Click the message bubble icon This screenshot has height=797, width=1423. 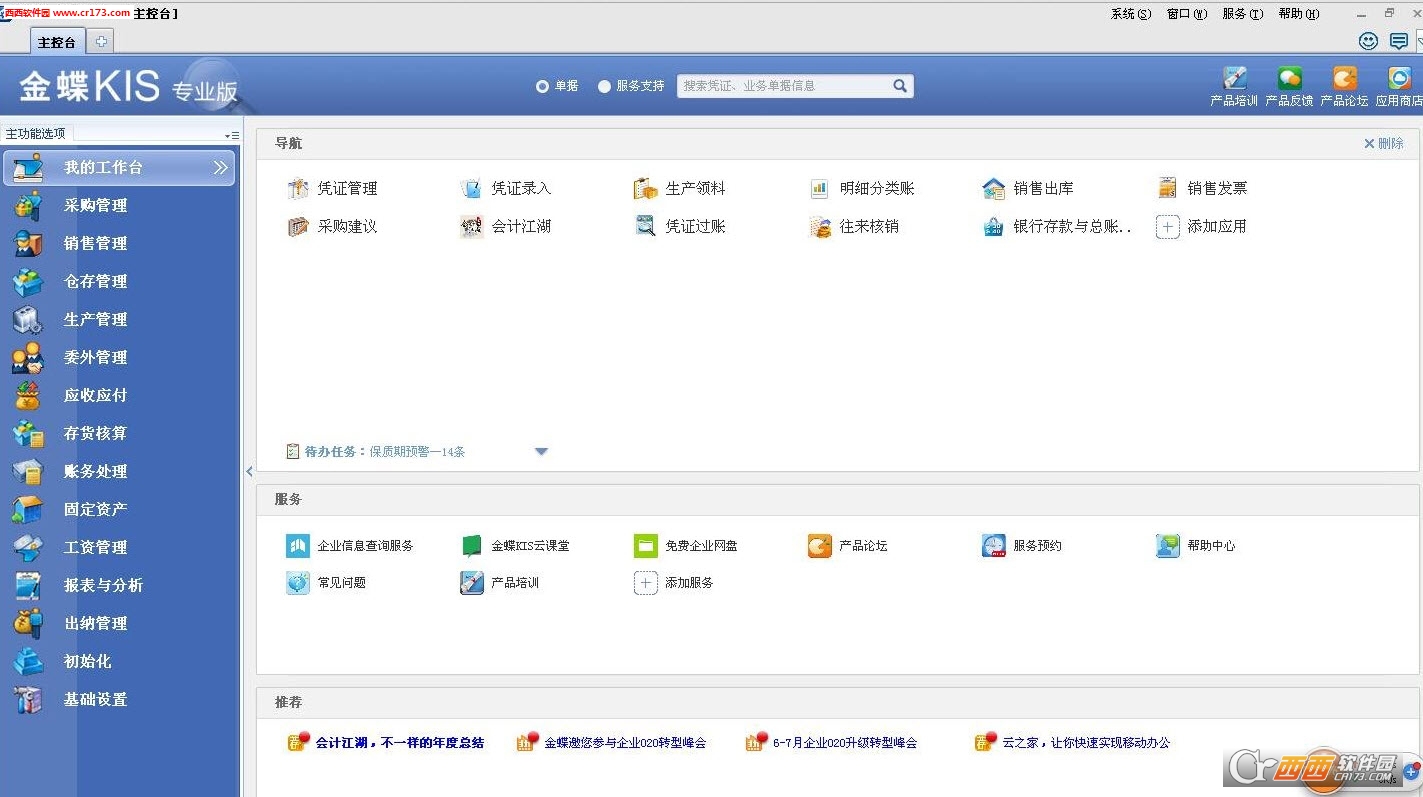(x=1398, y=41)
